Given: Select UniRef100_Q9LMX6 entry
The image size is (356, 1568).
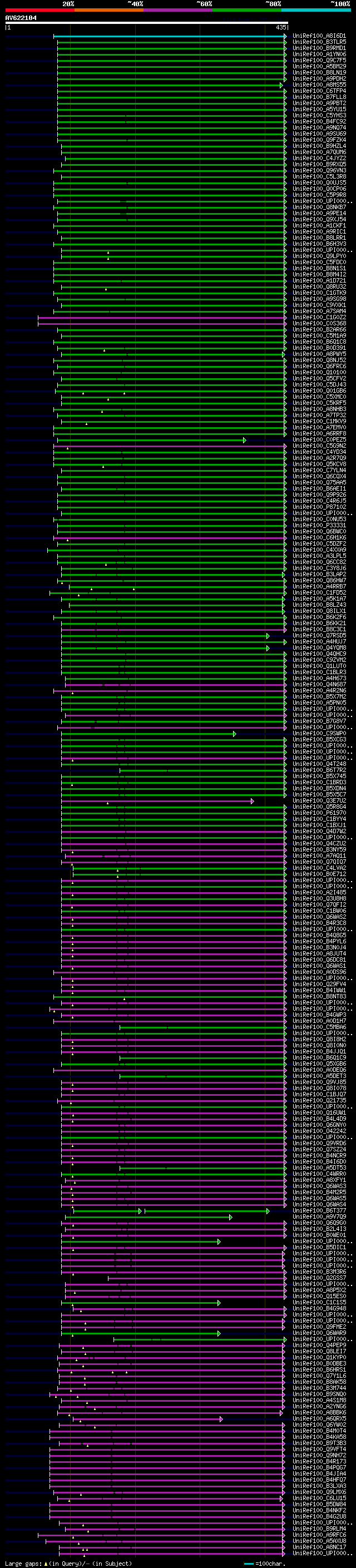Looking at the screenshot, I should [319, 1492].
